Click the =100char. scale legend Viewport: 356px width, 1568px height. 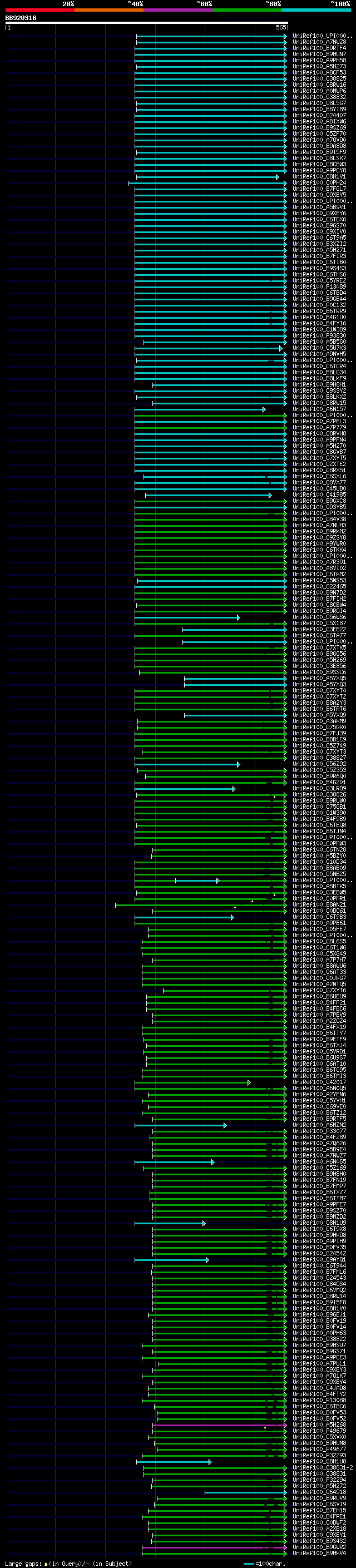(264, 1563)
